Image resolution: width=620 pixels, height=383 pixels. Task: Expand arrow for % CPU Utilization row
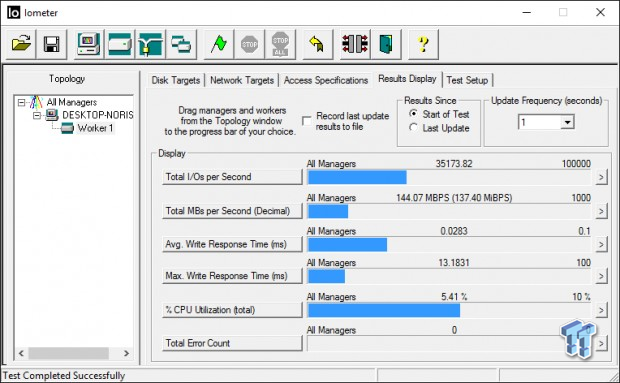[601, 310]
